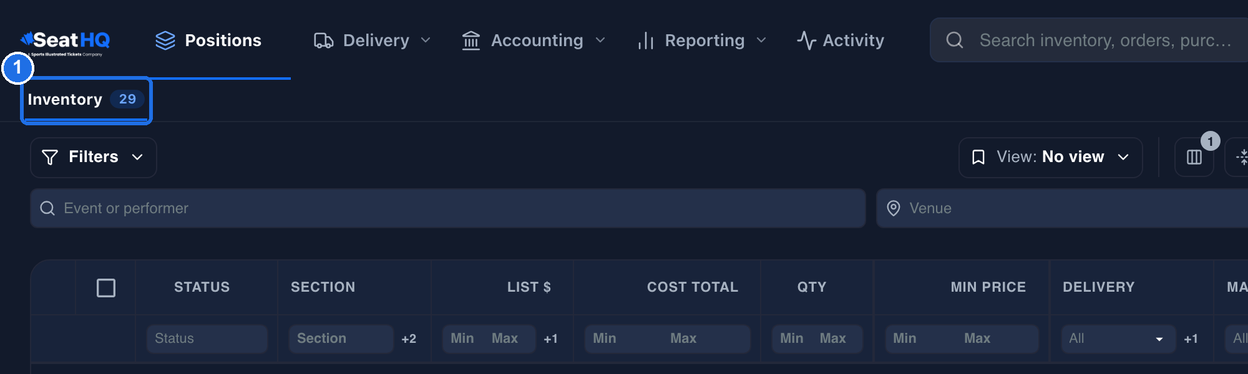The image size is (1248, 374).
Task: Expand the Accounting chevron
Action: (600, 41)
